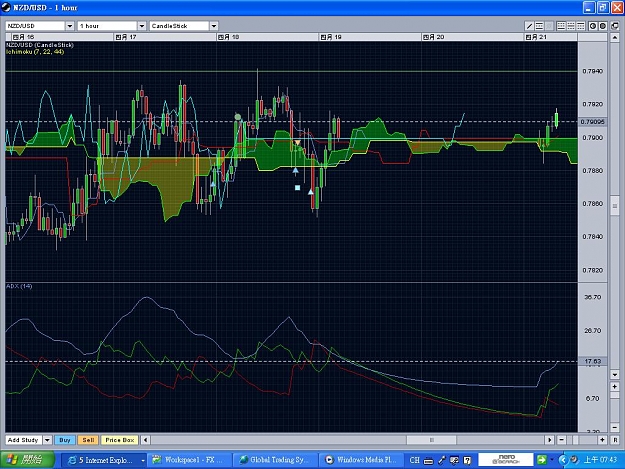
Task: Click the Ichimoku (7, 22, 44) study label
Action: (x=35, y=52)
